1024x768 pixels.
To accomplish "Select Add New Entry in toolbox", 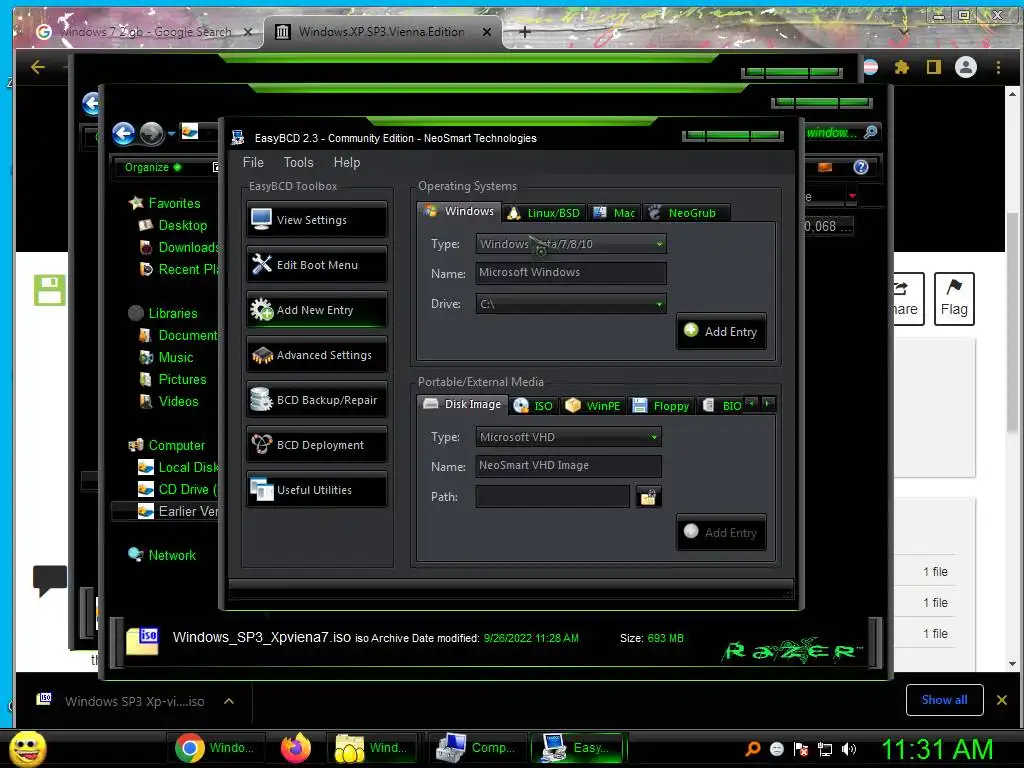I will tap(317, 310).
